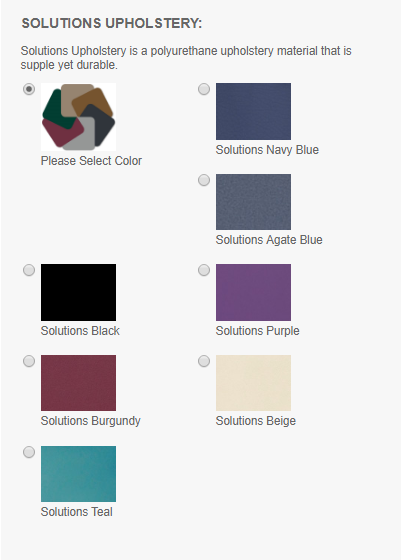Image resolution: width=401 pixels, height=560 pixels.
Task: Click the Please Select Color label
Action: pos(91,161)
